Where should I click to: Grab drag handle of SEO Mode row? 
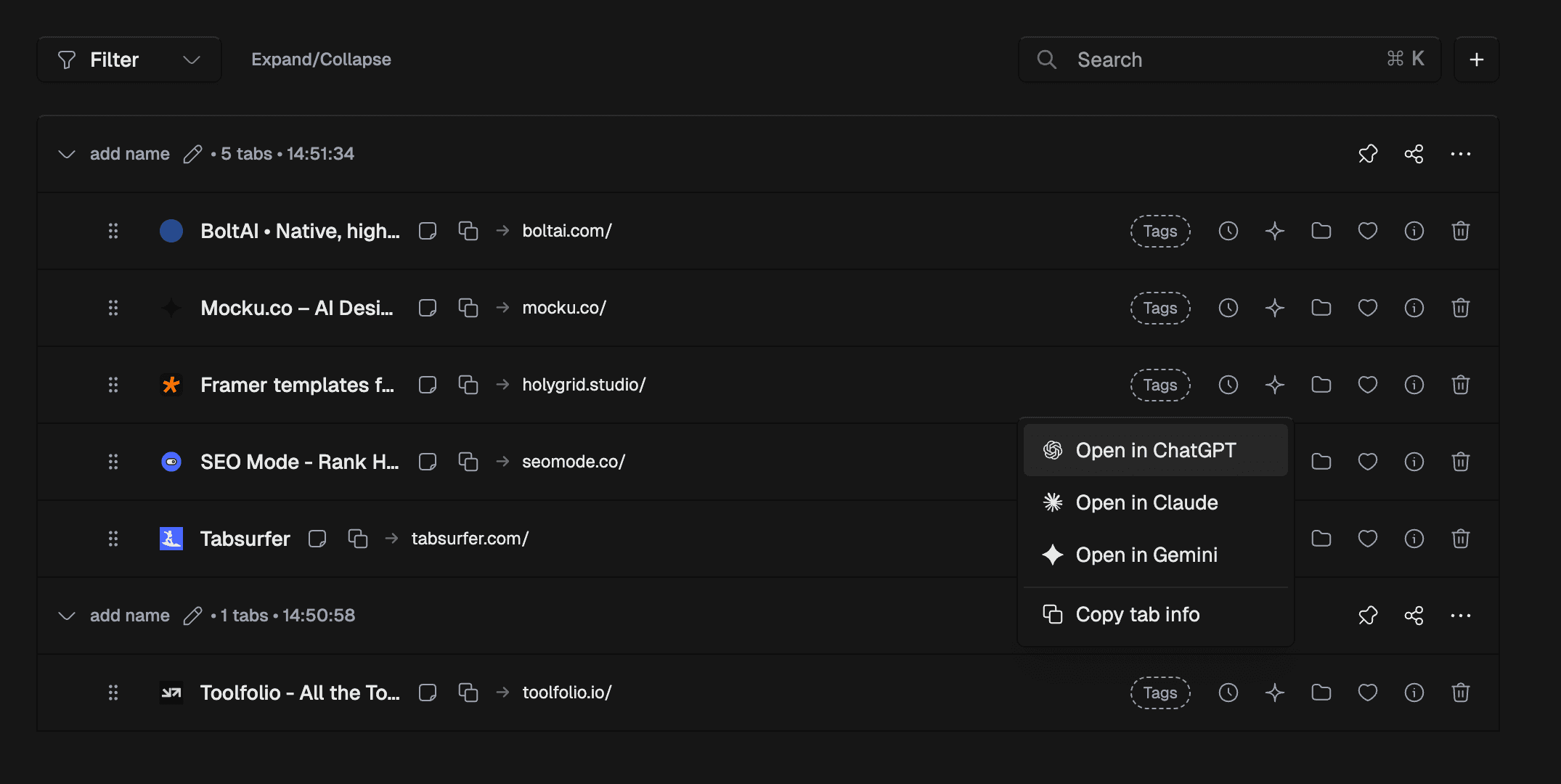[x=113, y=462]
